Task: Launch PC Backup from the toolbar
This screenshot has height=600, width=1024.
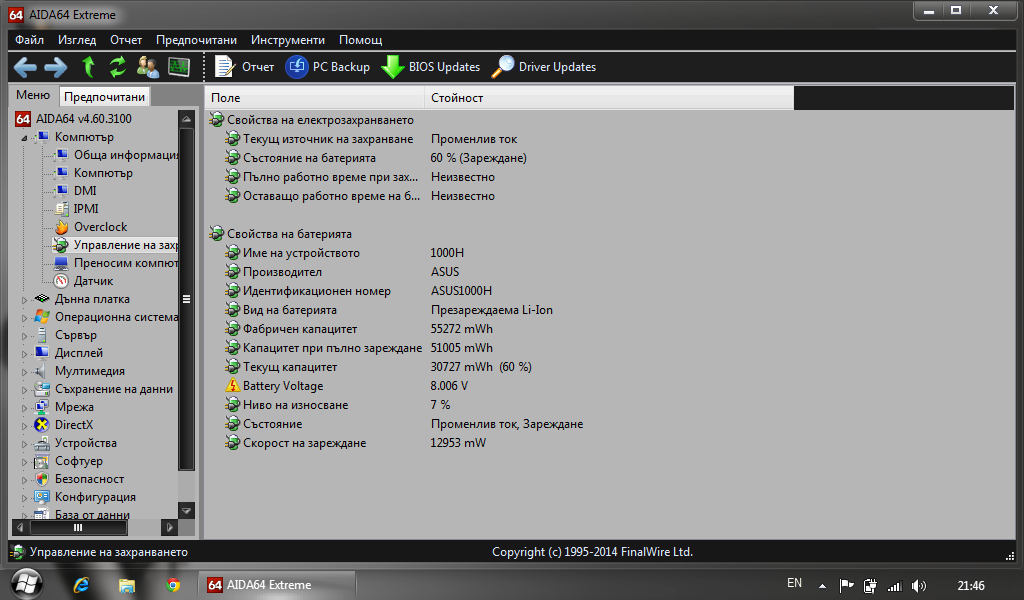Action: [x=327, y=67]
